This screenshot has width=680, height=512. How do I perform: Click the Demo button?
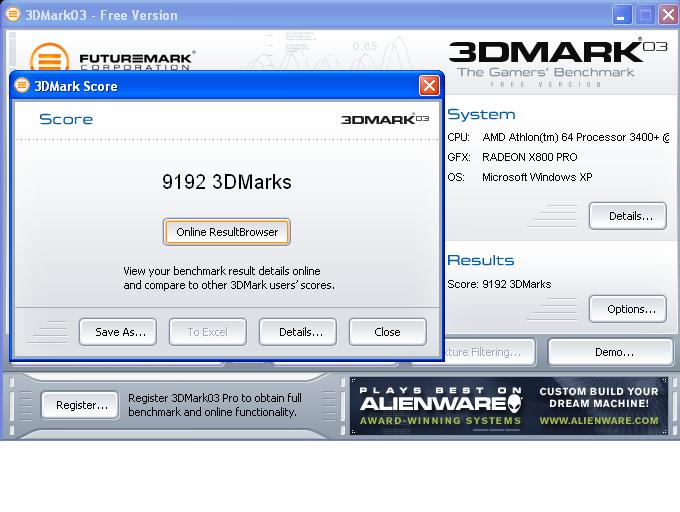[611, 352]
